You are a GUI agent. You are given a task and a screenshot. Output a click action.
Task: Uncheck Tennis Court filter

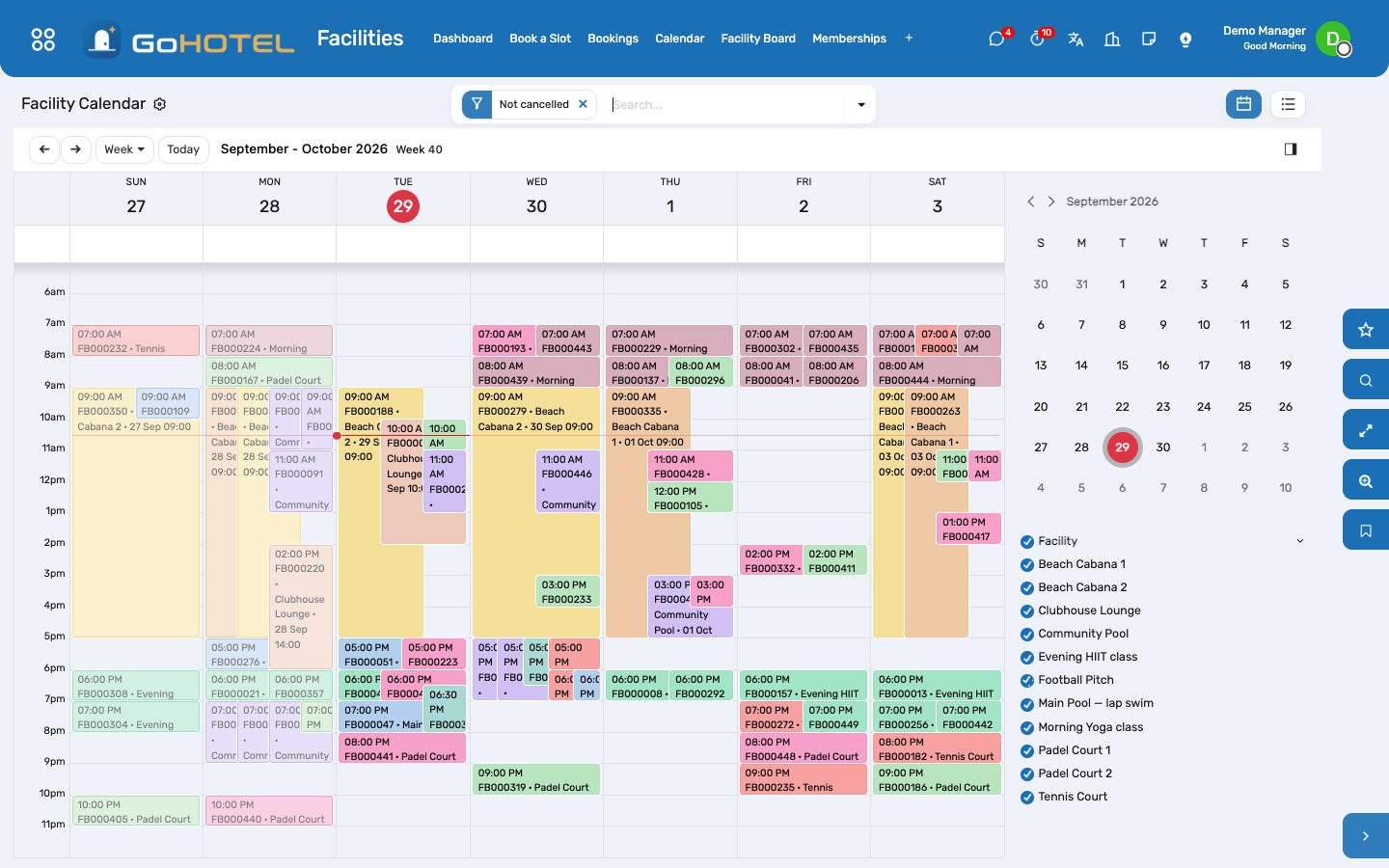click(x=1027, y=797)
